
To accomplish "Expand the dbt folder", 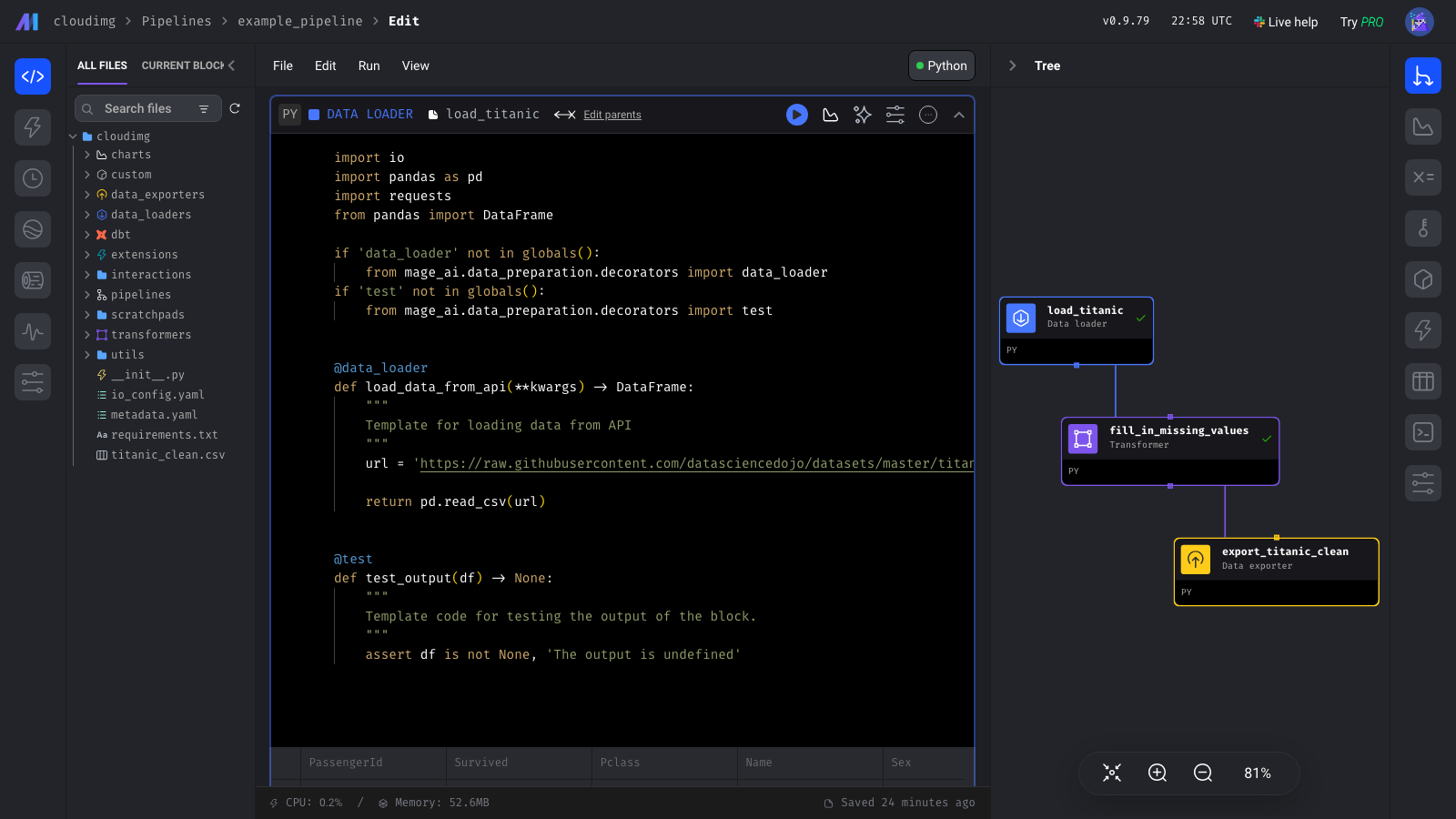I will coord(87,235).
